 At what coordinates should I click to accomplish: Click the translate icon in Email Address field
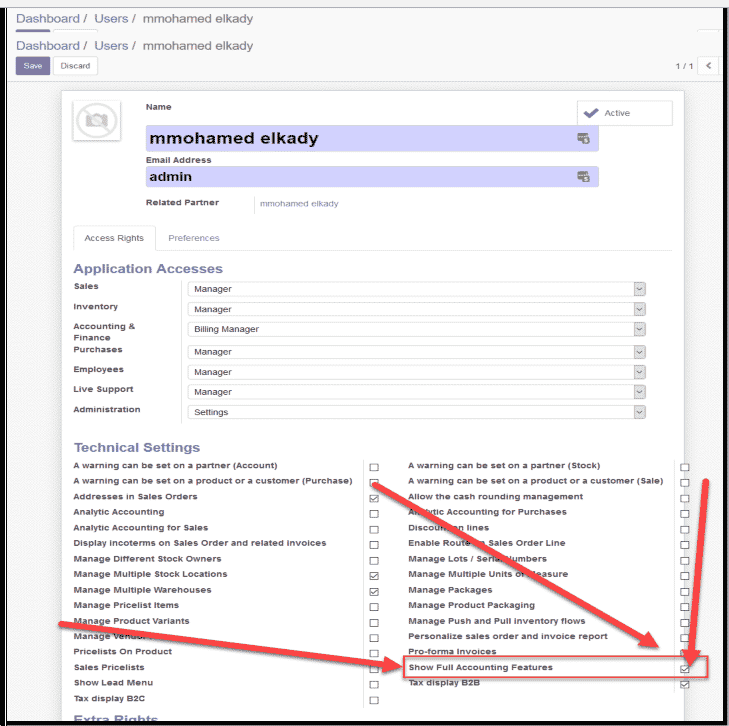click(x=583, y=177)
